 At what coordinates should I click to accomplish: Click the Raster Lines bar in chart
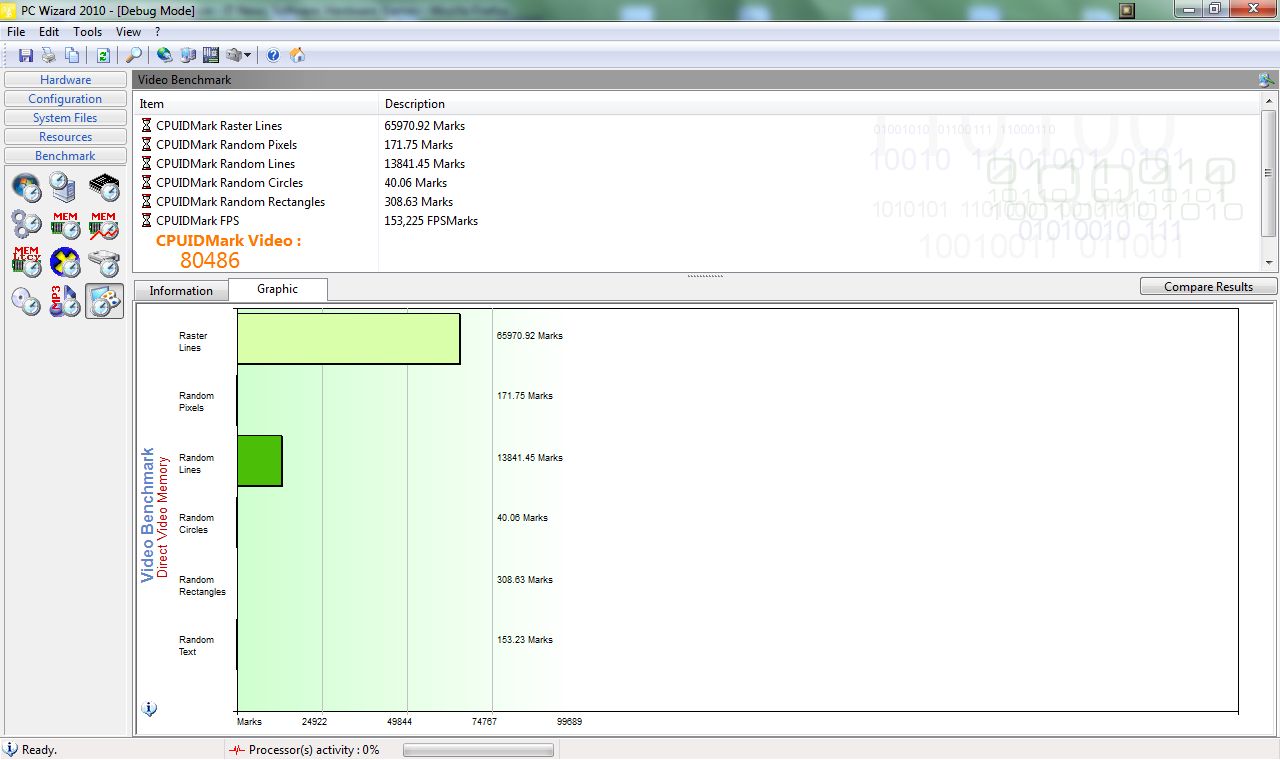click(348, 339)
